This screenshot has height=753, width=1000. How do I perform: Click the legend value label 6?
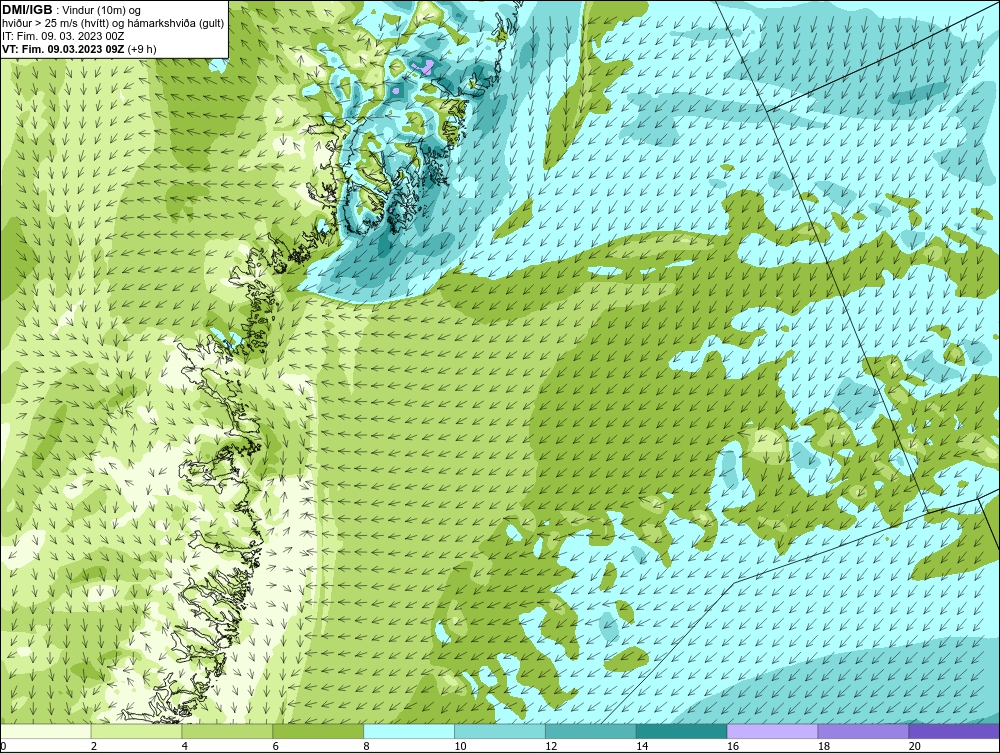click(x=276, y=746)
